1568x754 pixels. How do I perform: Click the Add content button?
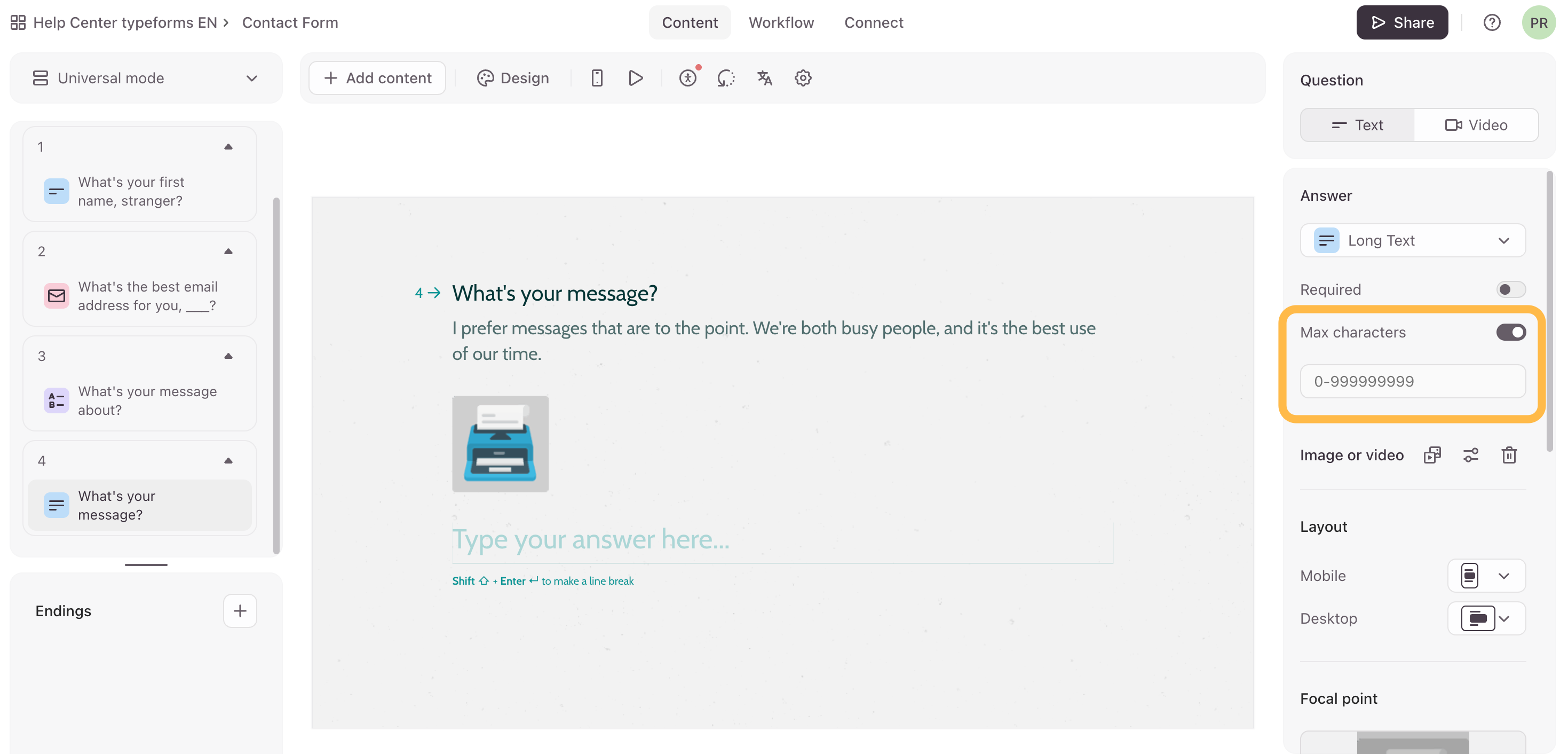point(377,78)
